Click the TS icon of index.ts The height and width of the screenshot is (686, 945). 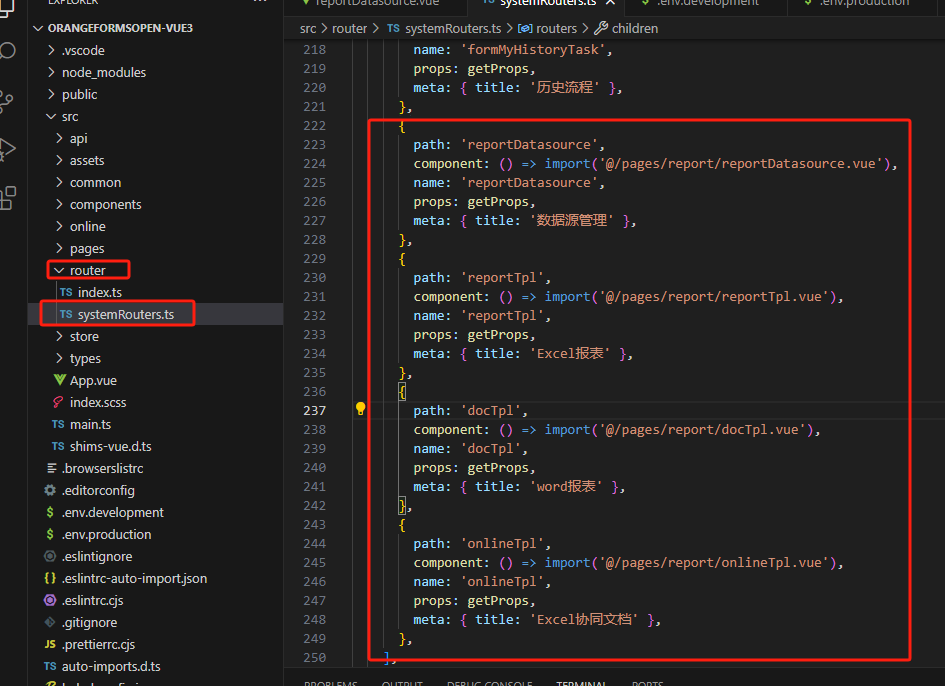click(66, 292)
